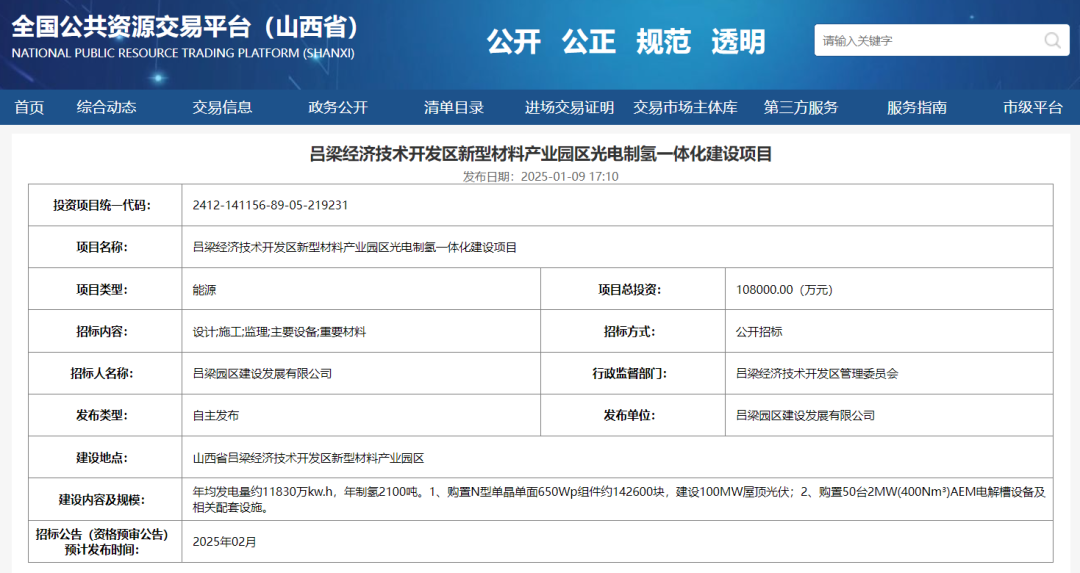Click the 全国公共资源交易平台 site title
This screenshot has width=1080, height=573.
point(186,28)
